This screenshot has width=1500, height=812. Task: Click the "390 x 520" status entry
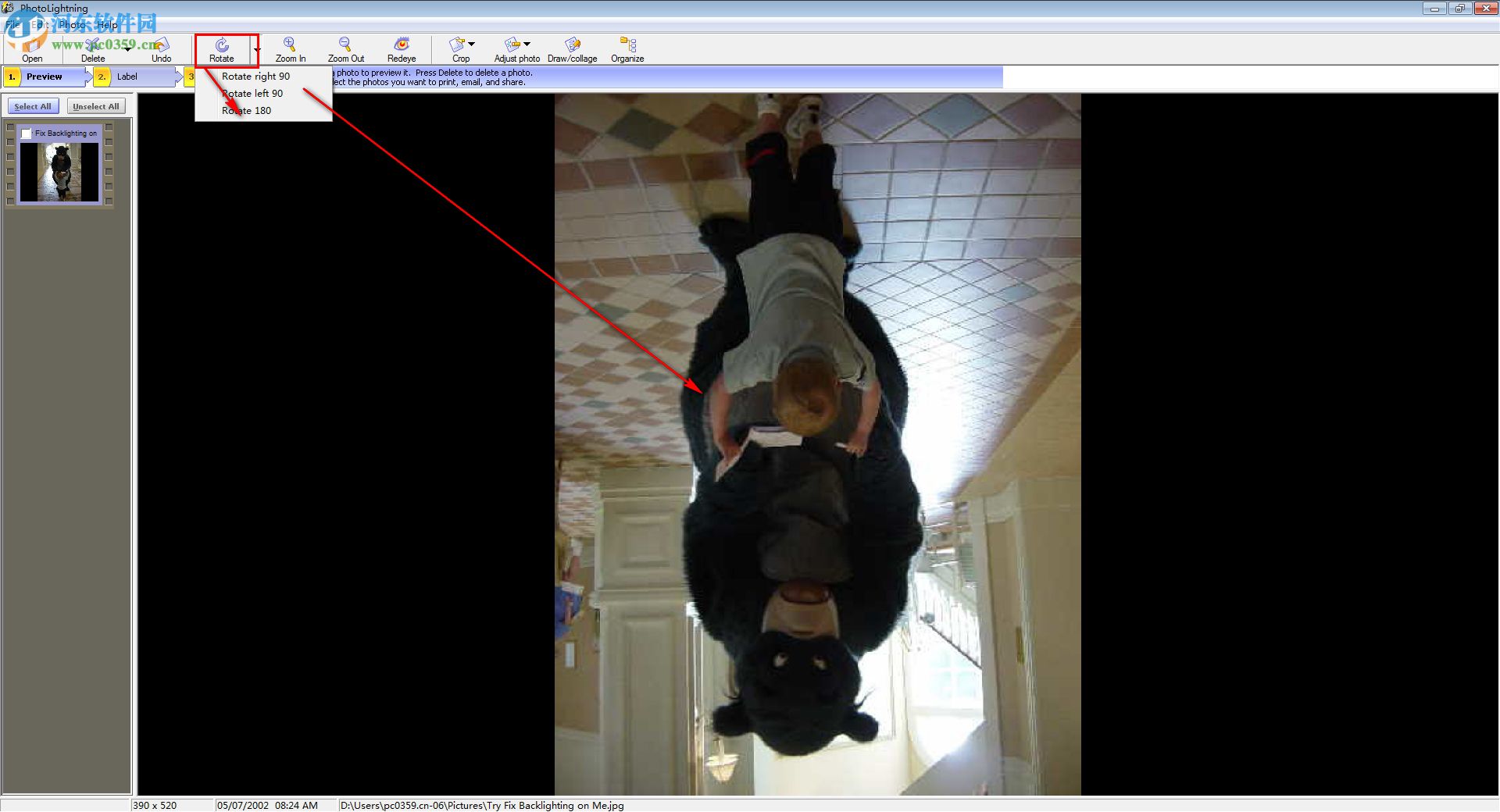coord(155,805)
